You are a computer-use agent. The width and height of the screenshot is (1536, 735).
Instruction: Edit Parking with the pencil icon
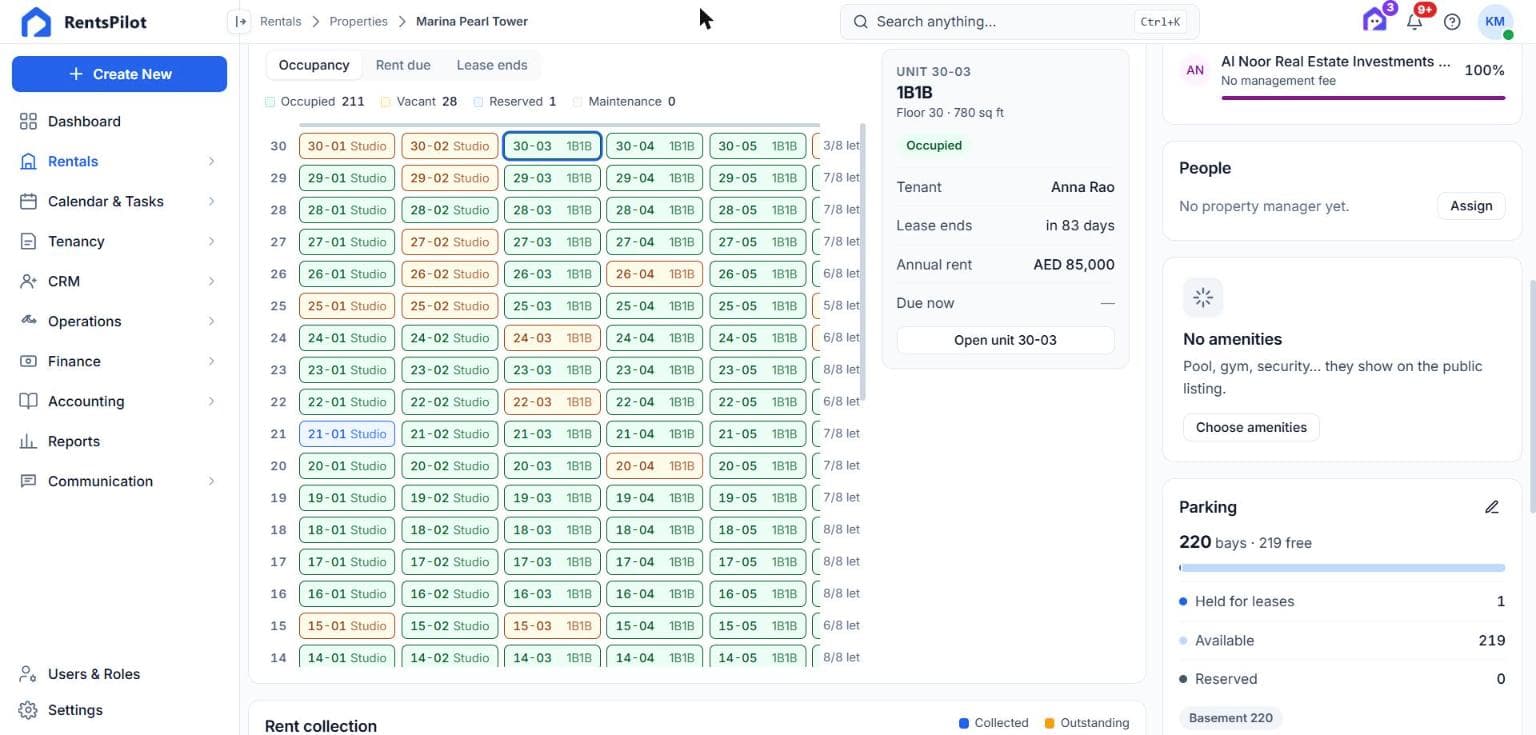tap(1492, 507)
